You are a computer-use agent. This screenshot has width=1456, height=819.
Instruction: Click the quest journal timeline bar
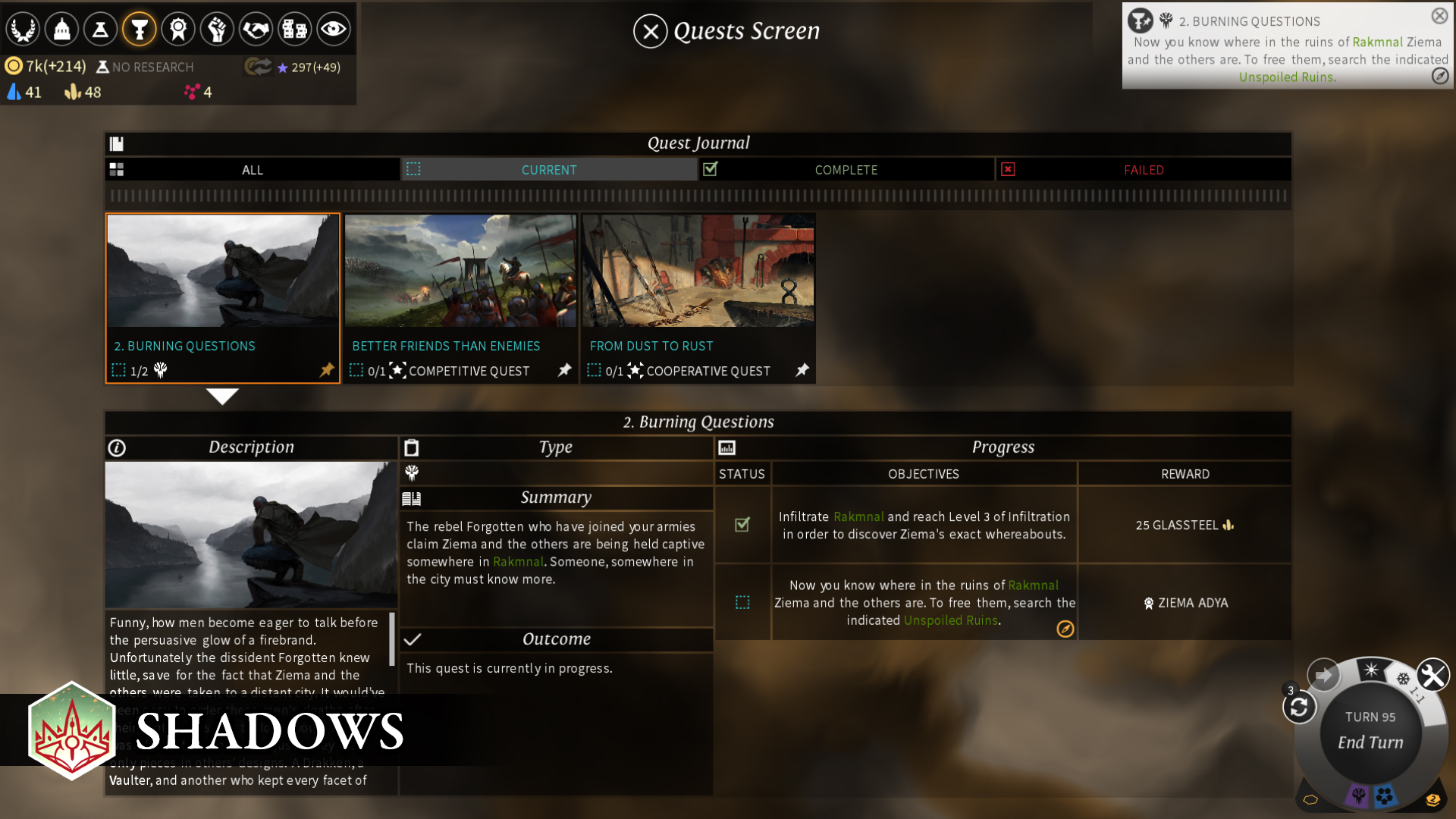tap(698, 196)
